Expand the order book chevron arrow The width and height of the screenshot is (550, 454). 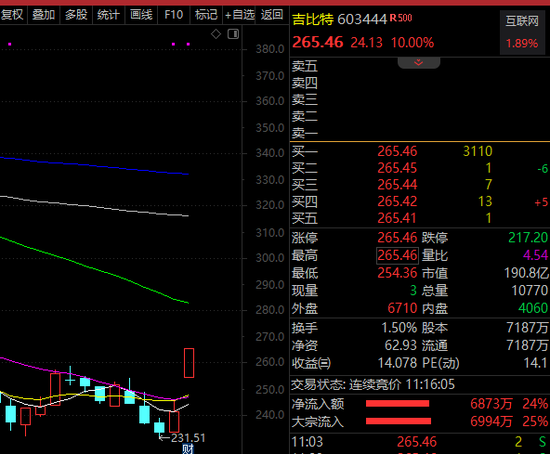pyautogui.click(x=418, y=63)
